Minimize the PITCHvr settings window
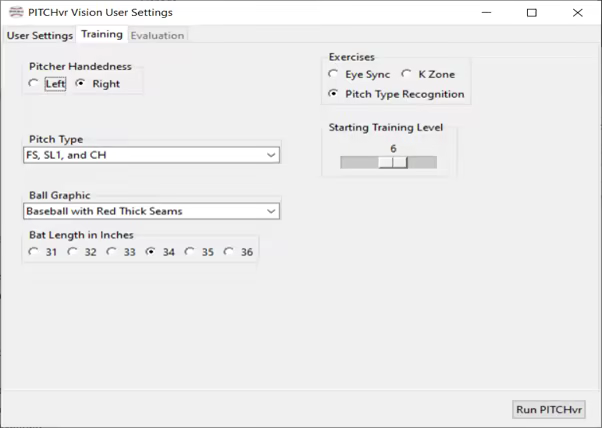The height and width of the screenshot is (428, 602). [486, 13]
